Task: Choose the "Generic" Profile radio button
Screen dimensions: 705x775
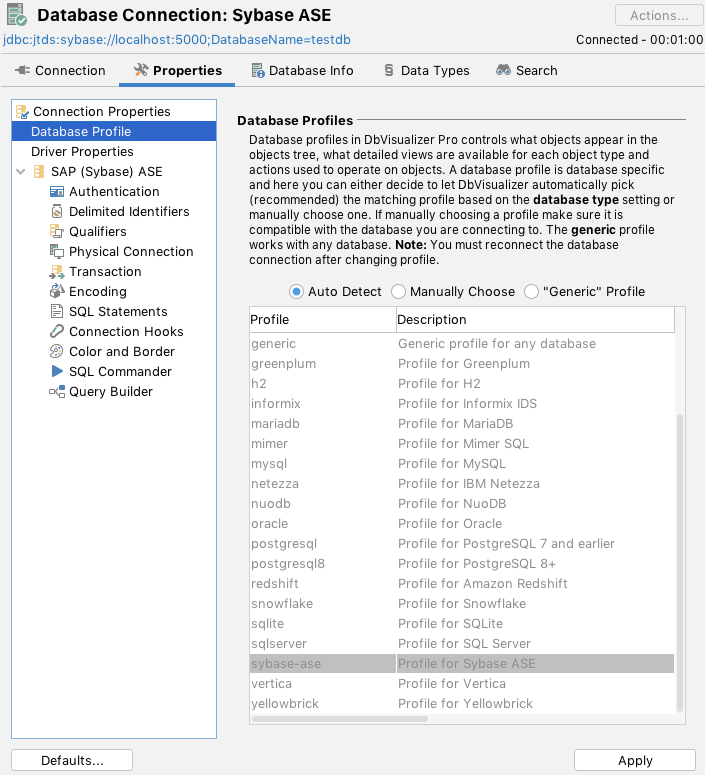Action: 531,291
